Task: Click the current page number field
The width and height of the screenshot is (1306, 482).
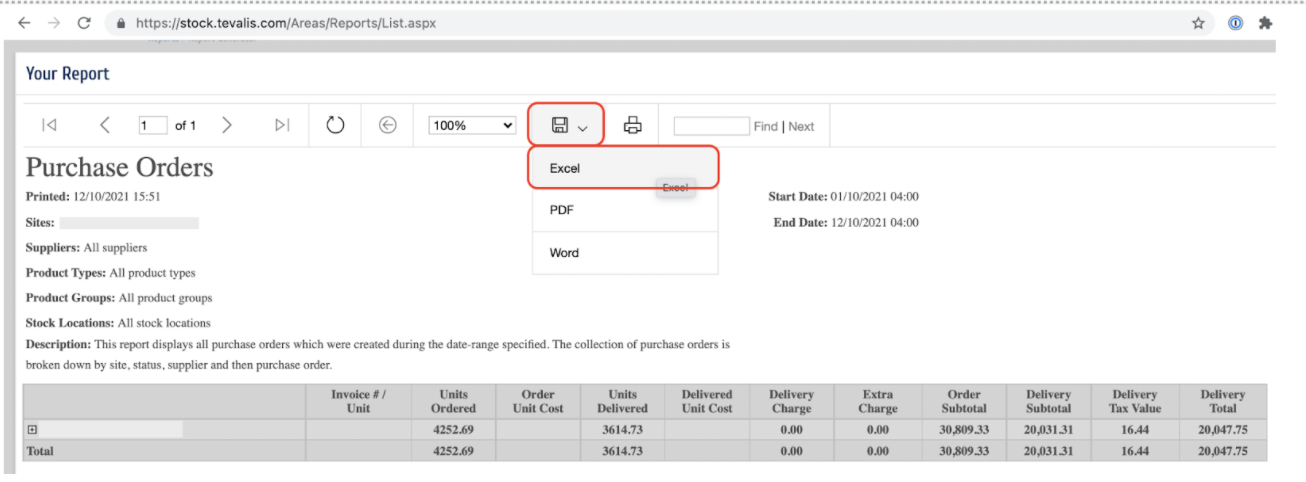Action: coord(153,125)
